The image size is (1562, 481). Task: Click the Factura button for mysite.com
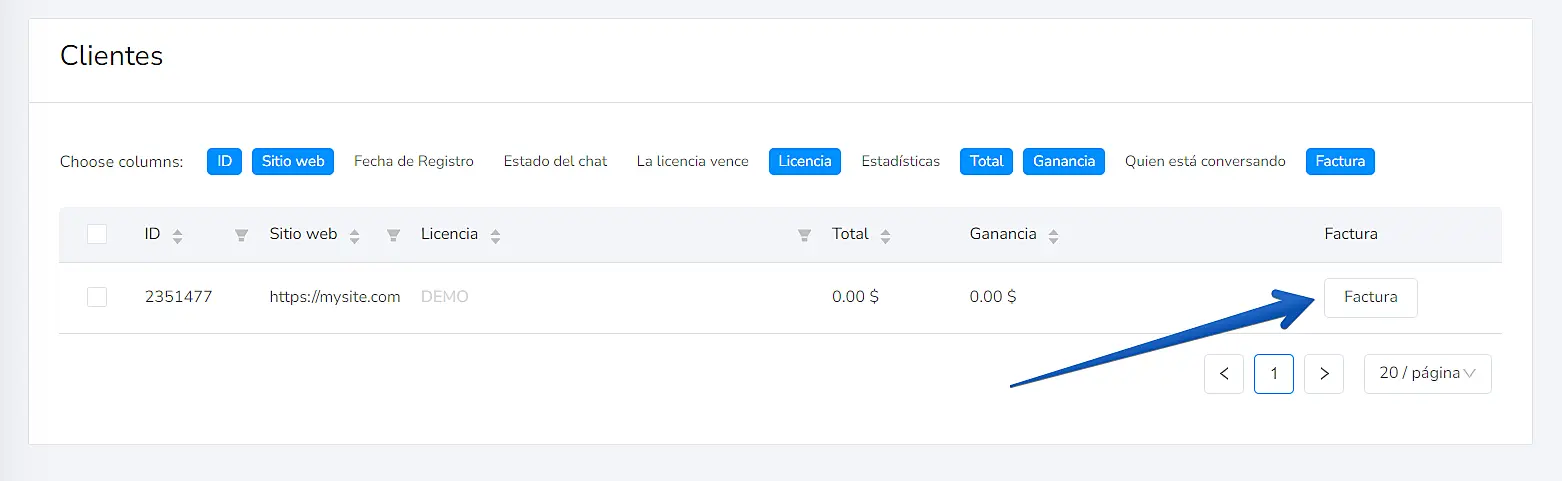[x=1370, y=297]
